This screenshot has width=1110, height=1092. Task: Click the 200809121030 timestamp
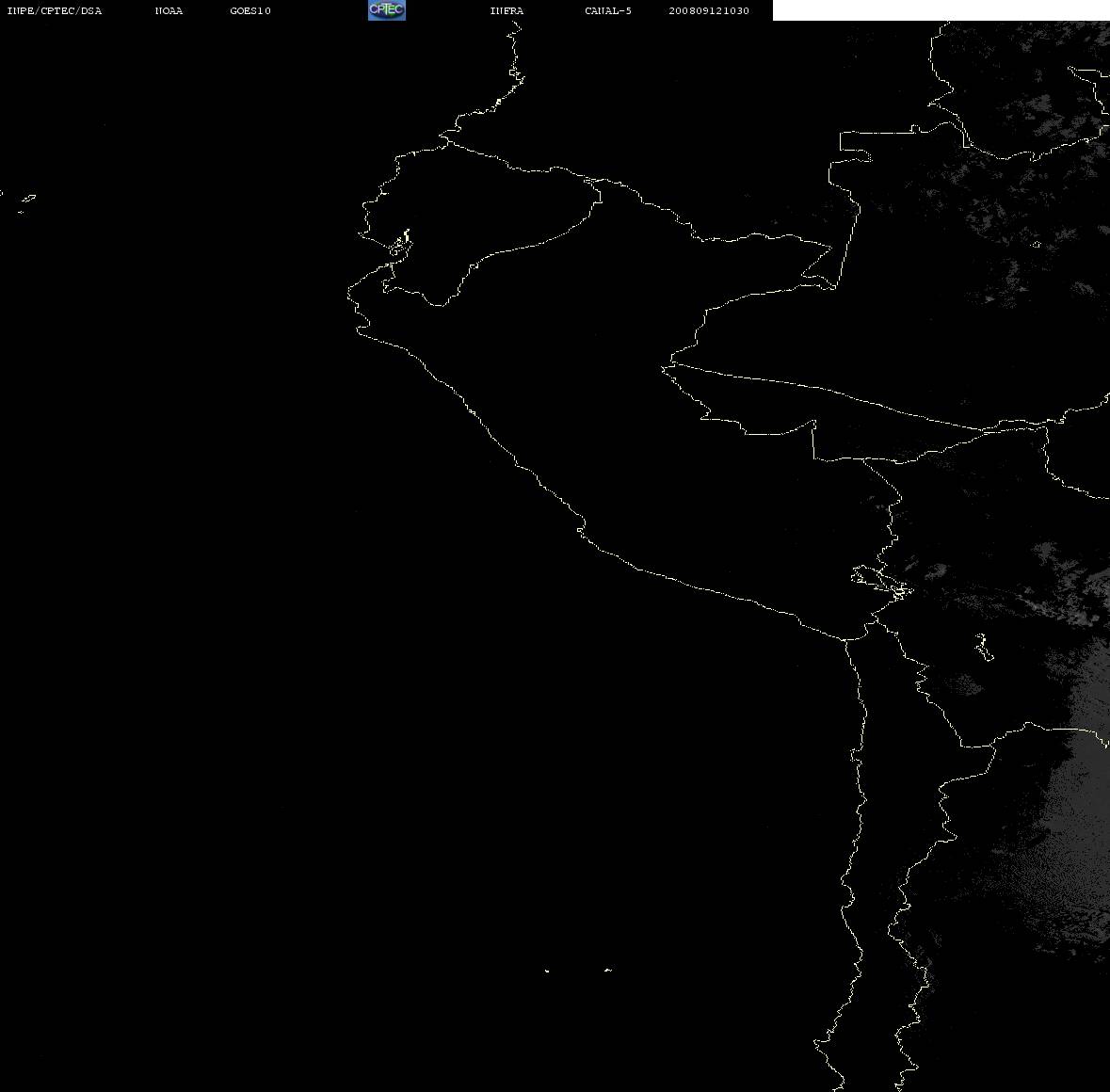click(709, 10)
